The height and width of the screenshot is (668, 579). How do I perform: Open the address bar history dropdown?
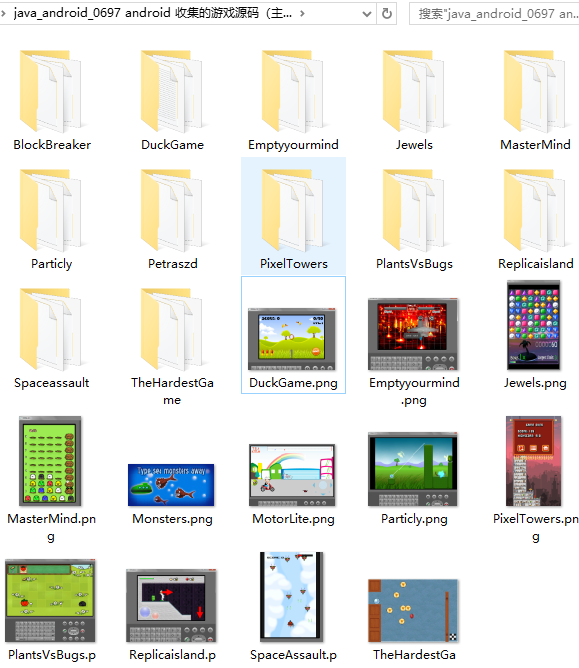(x=366, y=14)
